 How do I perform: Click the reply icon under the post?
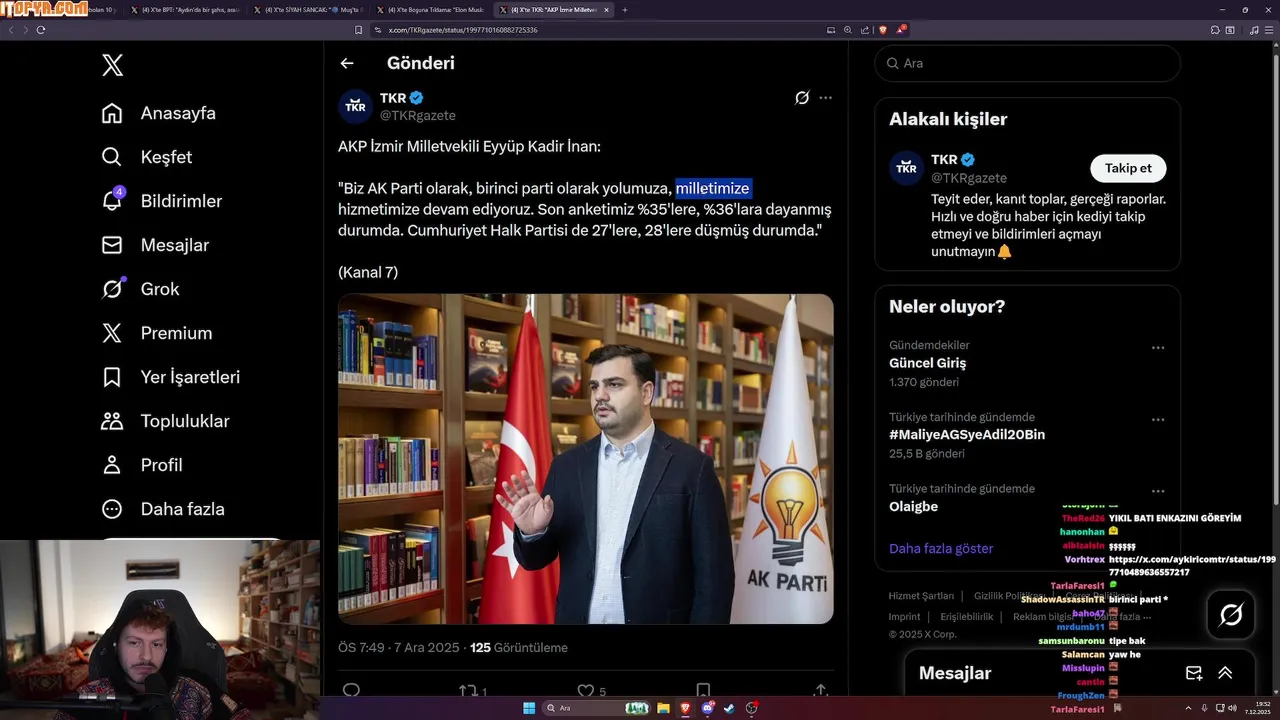coord(351,690)
